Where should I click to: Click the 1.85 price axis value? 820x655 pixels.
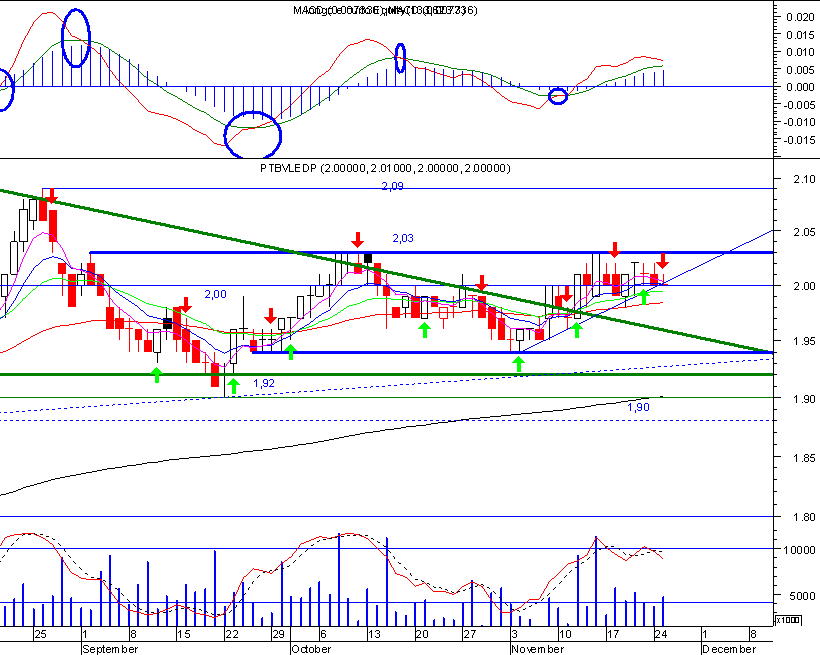coord(802,458)
